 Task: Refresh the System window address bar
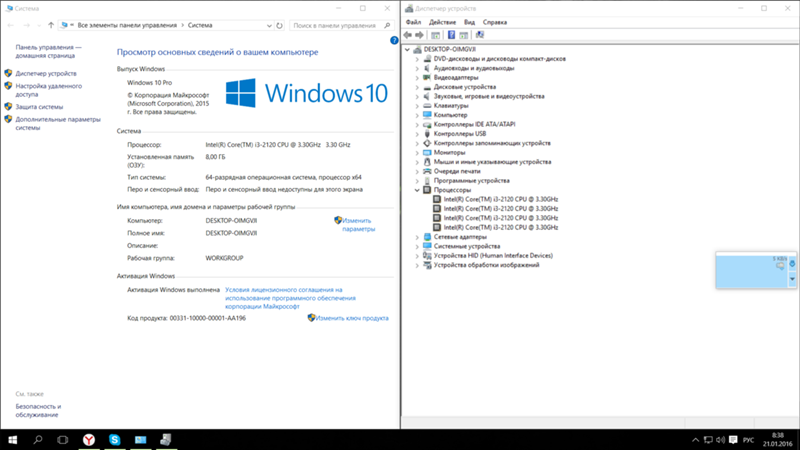(x=280, y=26)
